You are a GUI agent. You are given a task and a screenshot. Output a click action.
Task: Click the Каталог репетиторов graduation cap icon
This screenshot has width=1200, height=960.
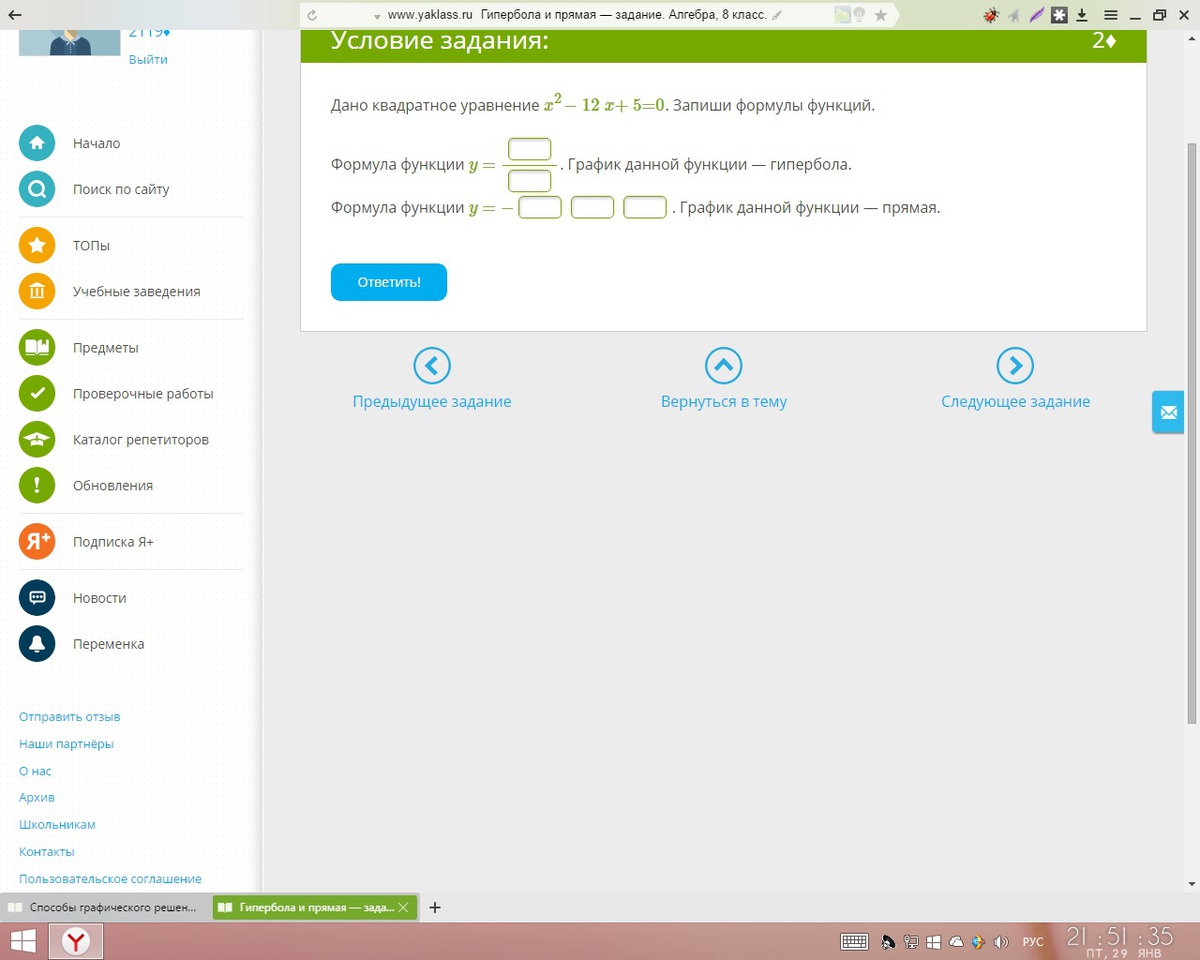37,439
